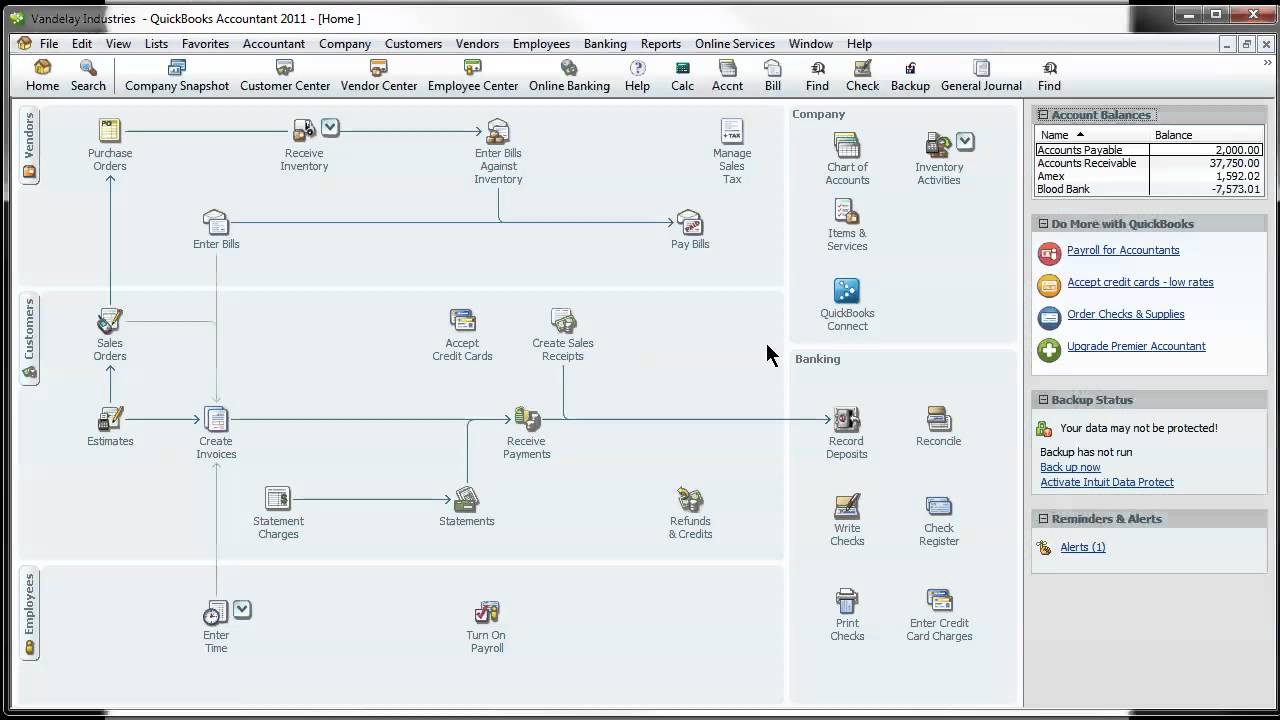This screenshot has width=1280, height=720.
Task: Expand Receive Inventory dropdown arrow
Action: click(330, 127)
